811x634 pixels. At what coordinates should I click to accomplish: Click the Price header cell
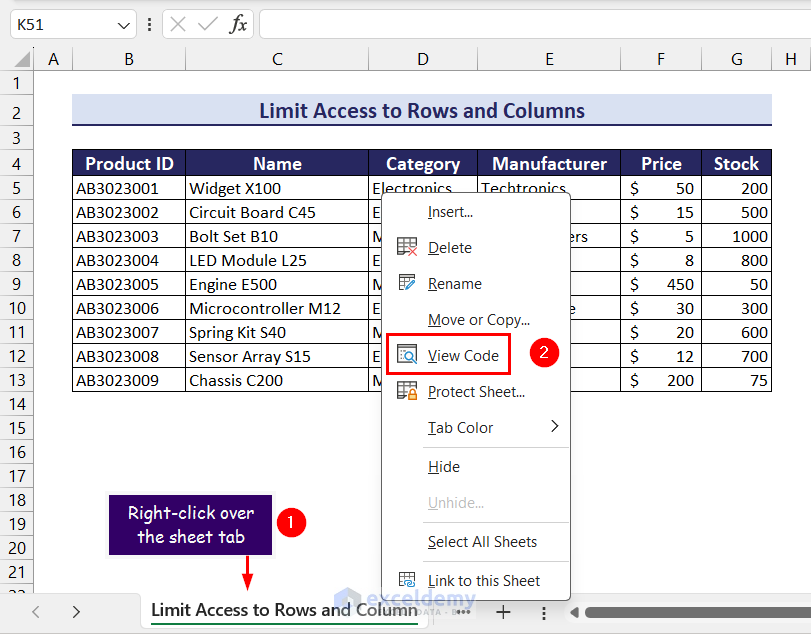661,163
